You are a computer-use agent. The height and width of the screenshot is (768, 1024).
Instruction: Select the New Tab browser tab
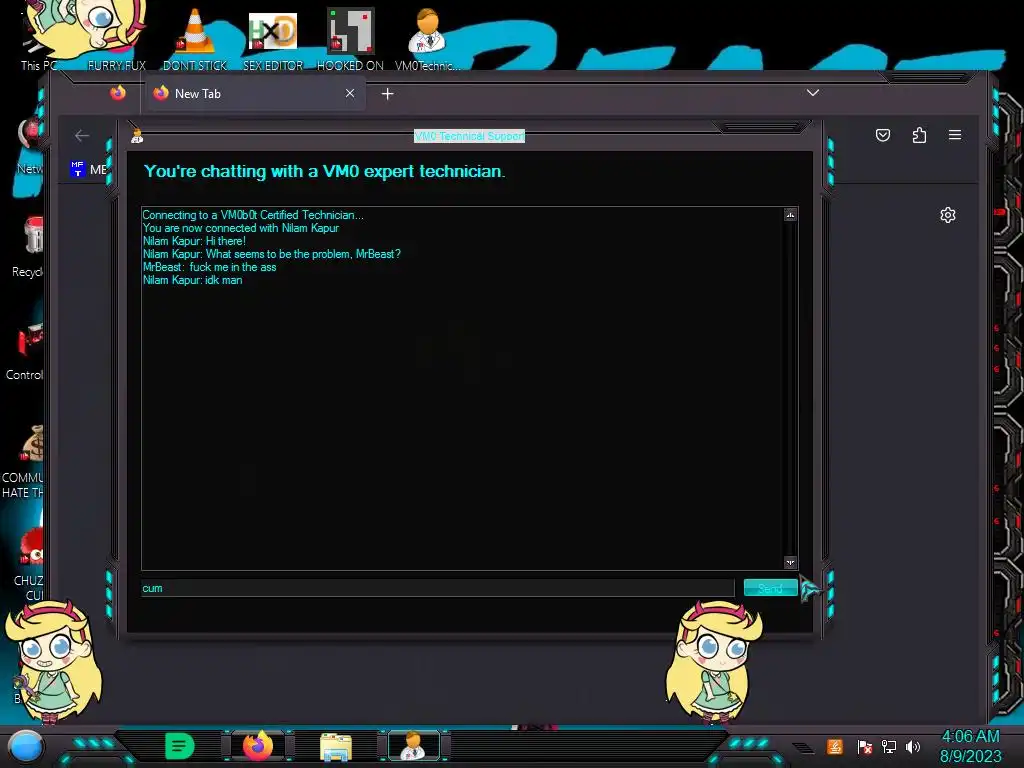(255, 93)
